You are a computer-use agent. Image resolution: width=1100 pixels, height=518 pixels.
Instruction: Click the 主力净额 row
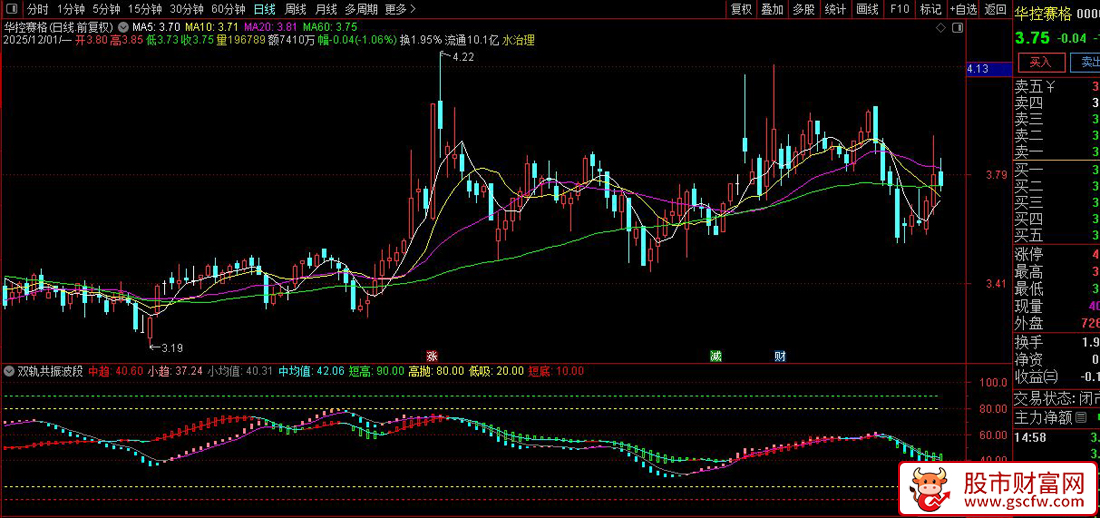[1057, 418]
